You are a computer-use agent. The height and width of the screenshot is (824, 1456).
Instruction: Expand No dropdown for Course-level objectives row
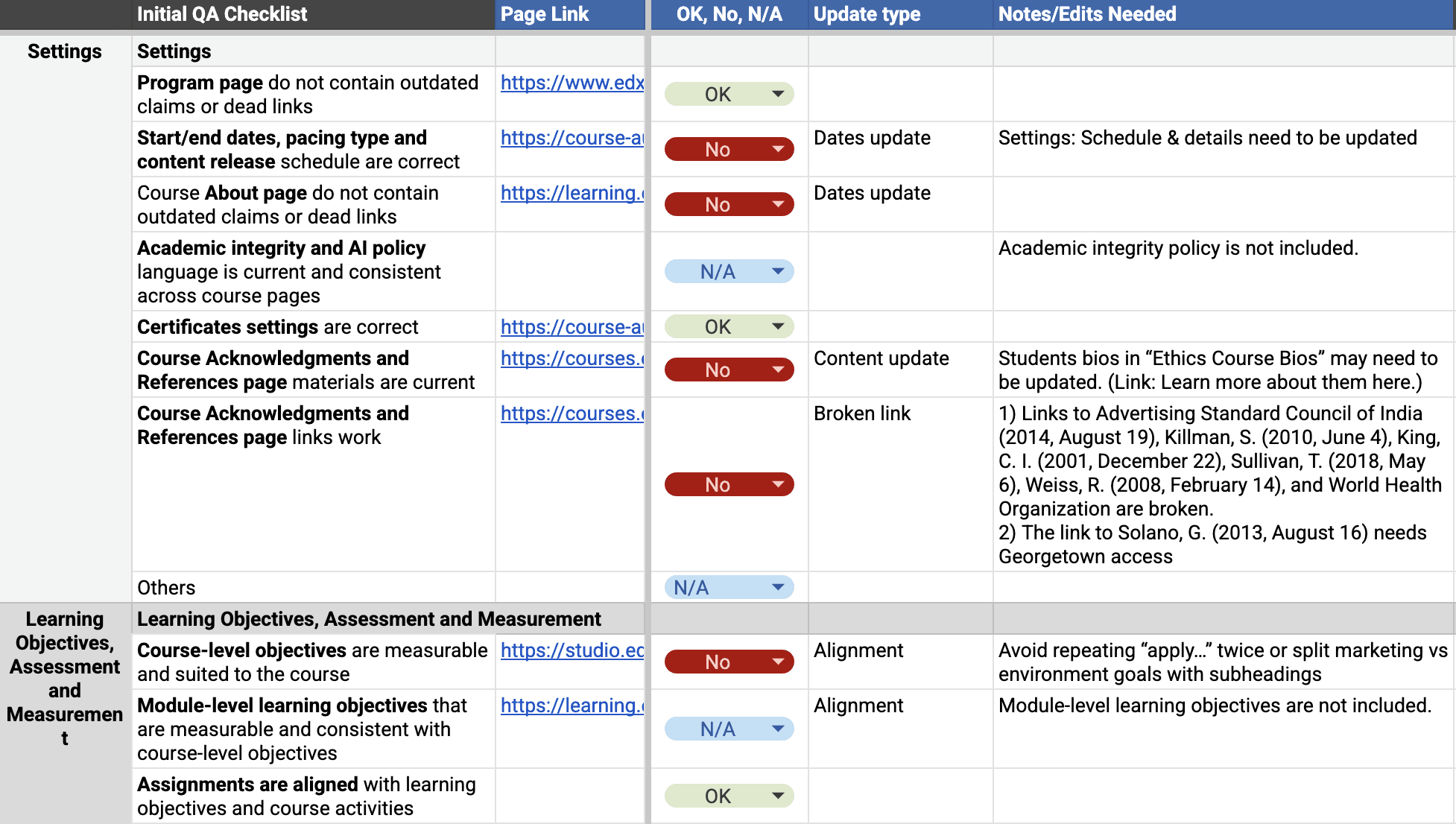(x=777, y=662)
